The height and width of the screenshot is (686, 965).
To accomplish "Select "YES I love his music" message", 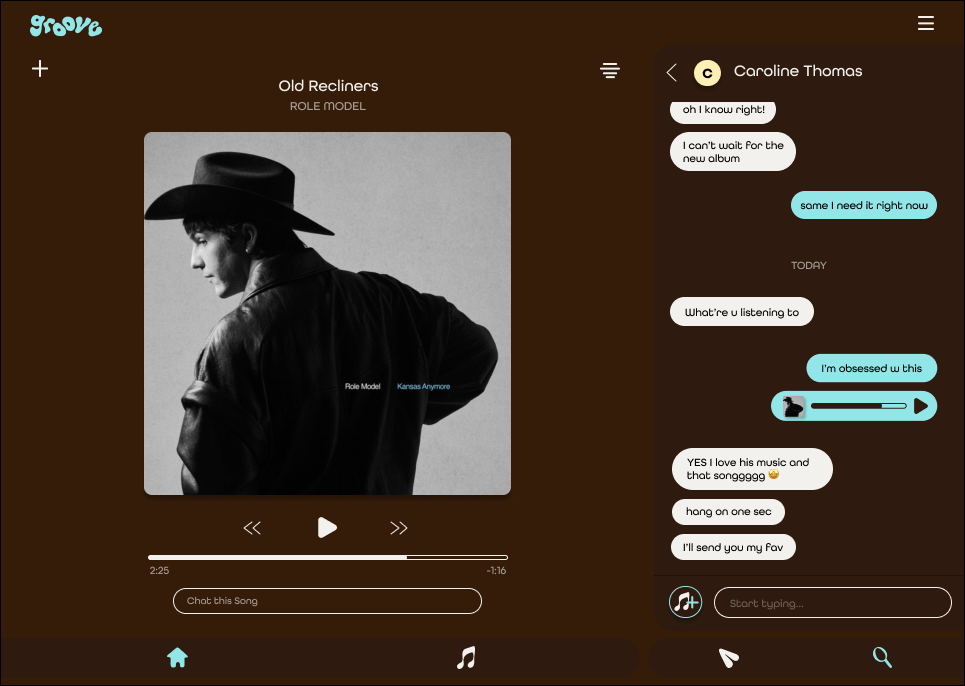I will [x=752, y=469].
